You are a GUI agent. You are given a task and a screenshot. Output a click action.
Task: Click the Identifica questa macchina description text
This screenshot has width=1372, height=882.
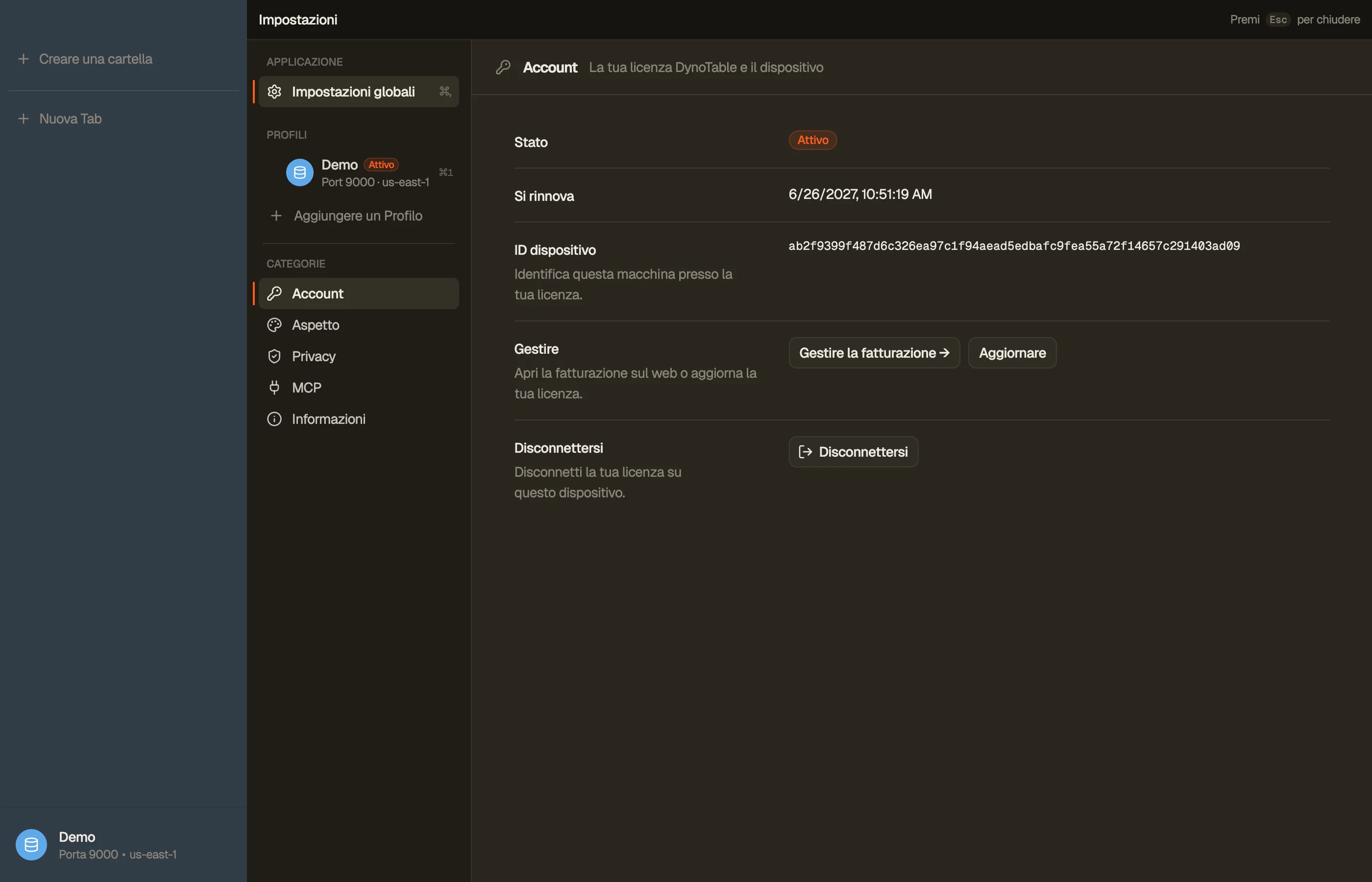[623, 285]
